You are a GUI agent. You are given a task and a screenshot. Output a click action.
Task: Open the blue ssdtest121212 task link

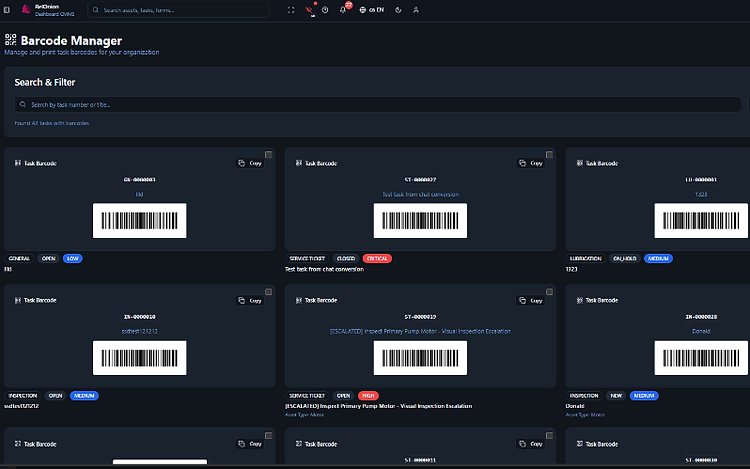[x=140, y=331]
